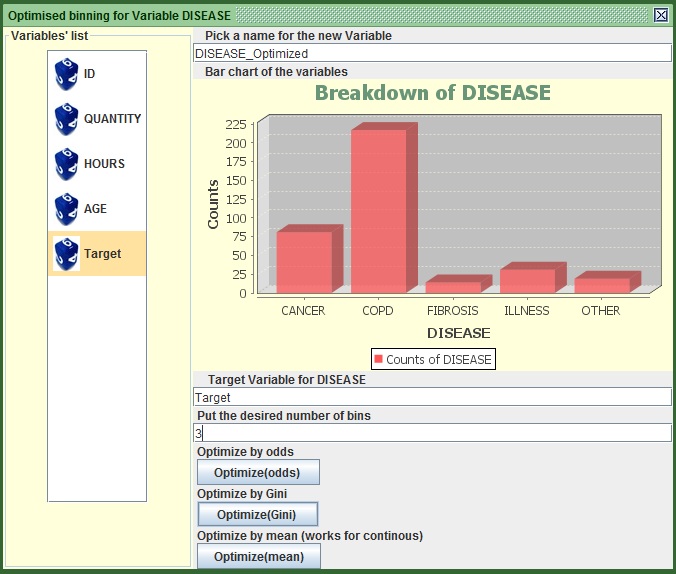Click the OTHER bar in the chart
Image resolution: width=676 pixels, height=574 pixels.
pyautogui.click(x=602, y=285)
